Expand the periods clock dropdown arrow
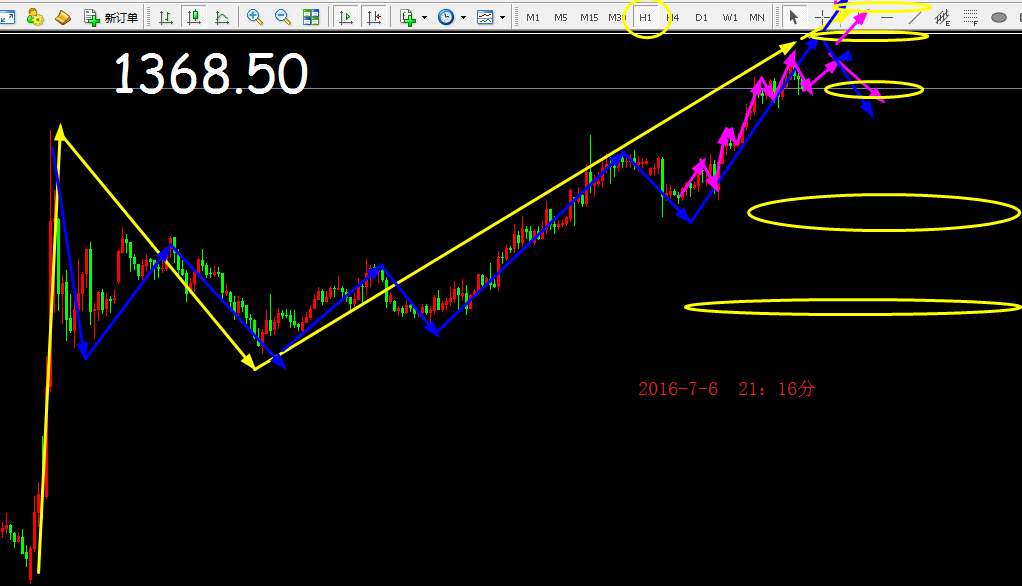1022x586 pixels. pyautogui.click(x=463, y=18)
